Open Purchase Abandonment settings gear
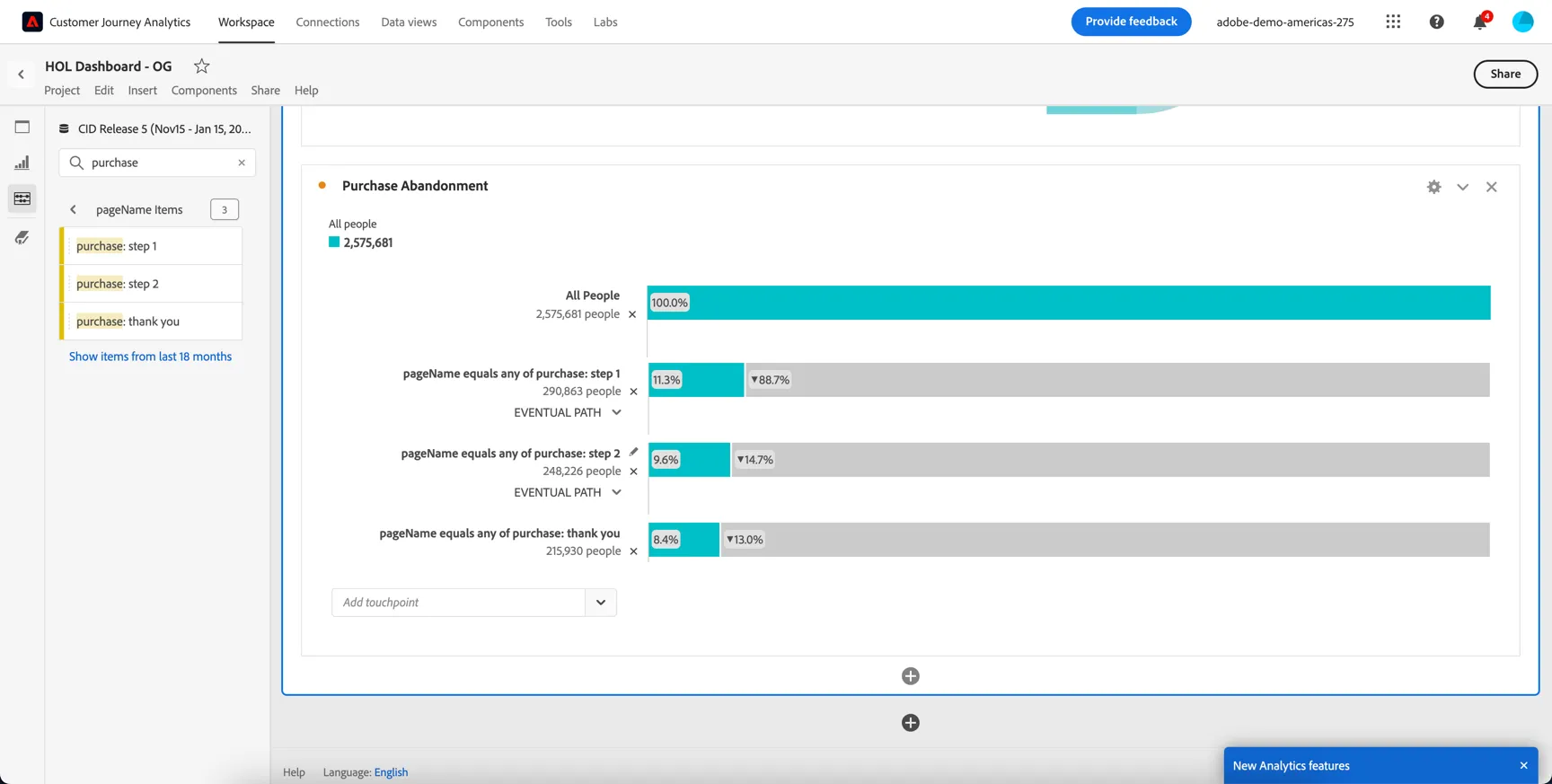The image size is (1552, 784). (x=1434, y=187)
